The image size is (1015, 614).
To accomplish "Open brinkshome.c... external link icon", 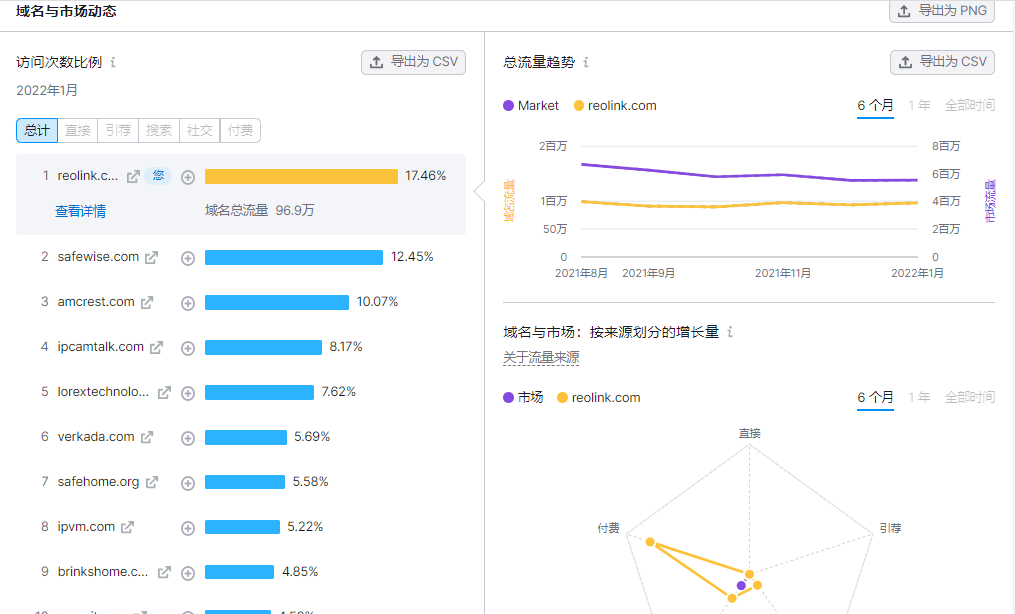I will (164, 572).
